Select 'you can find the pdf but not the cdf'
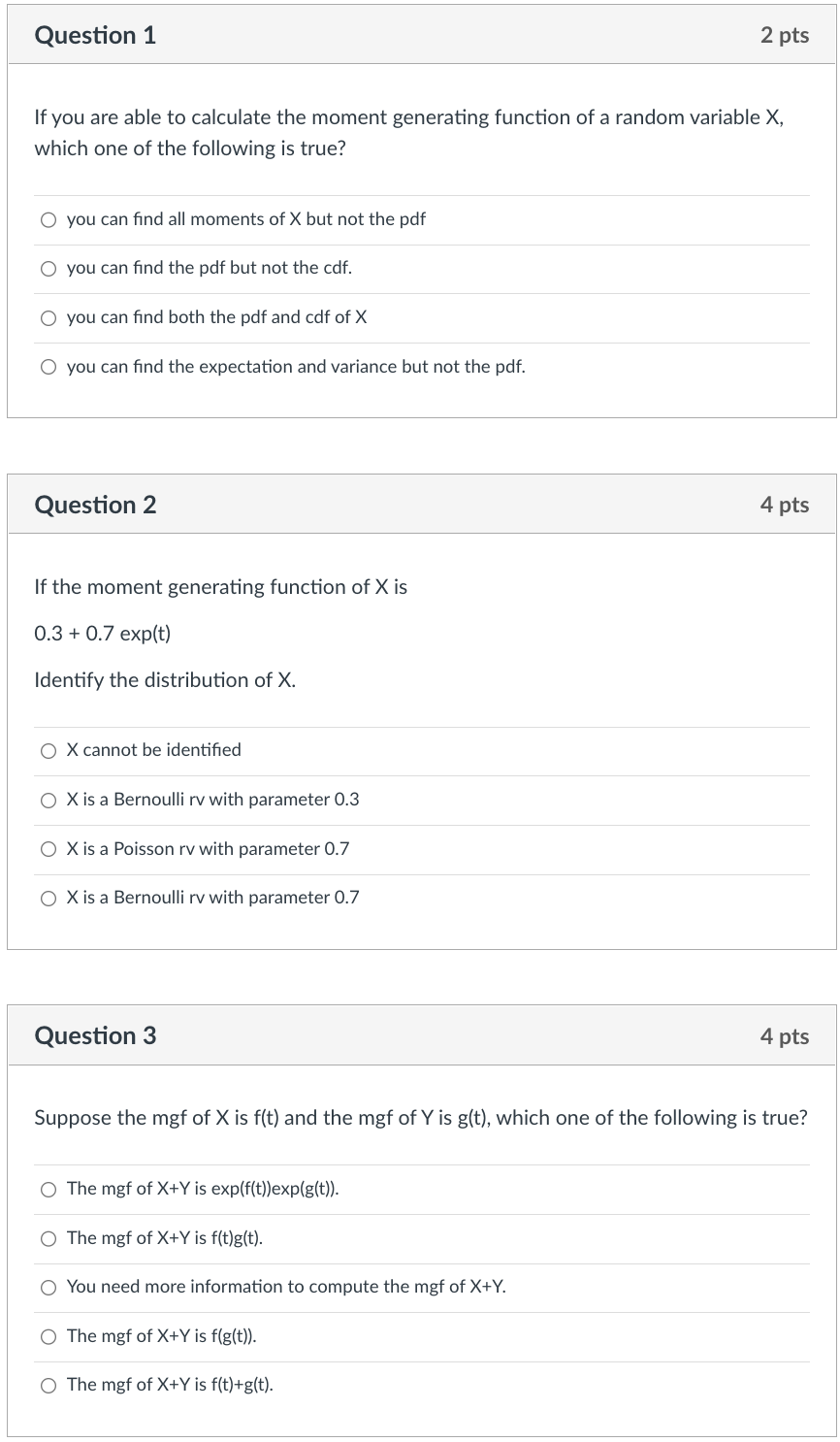This screenshot has height=1442, width=840. click(x=48, y=268)
